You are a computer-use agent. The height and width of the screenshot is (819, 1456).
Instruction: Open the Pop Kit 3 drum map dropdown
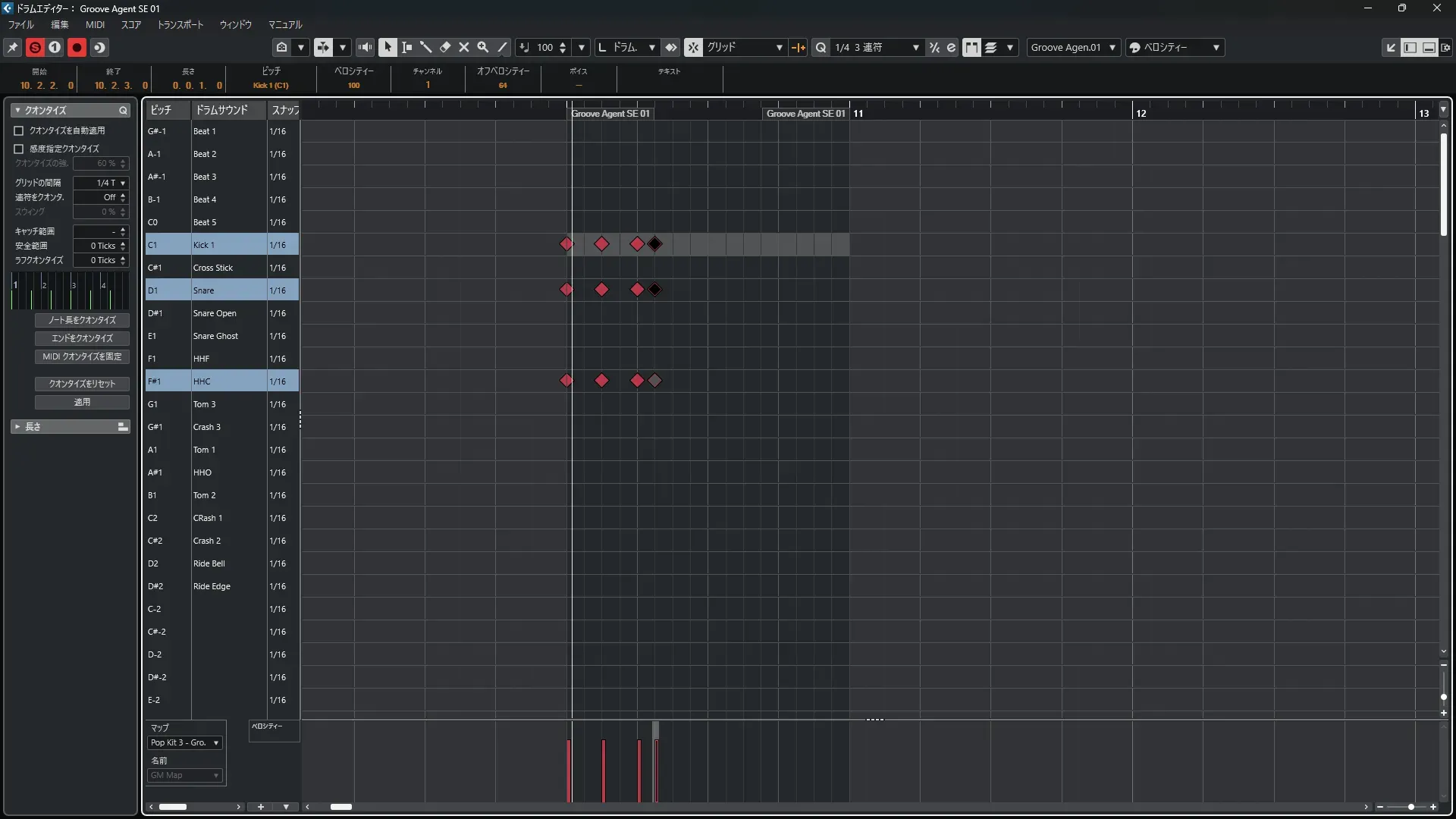pyautogui.click(x=184, y=742)
